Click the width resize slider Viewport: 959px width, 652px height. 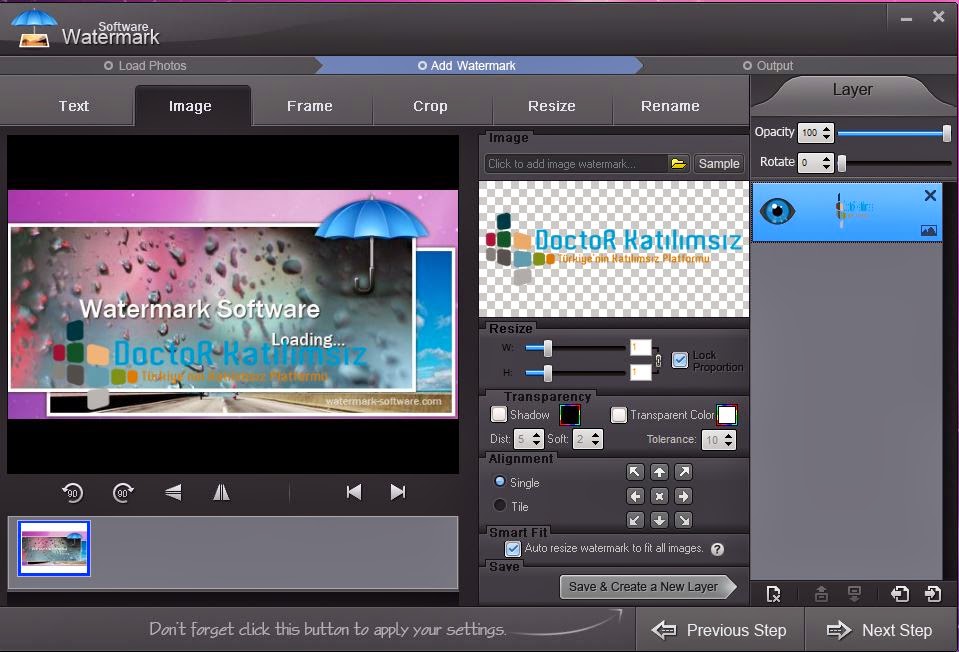click(x=575, y=348)
